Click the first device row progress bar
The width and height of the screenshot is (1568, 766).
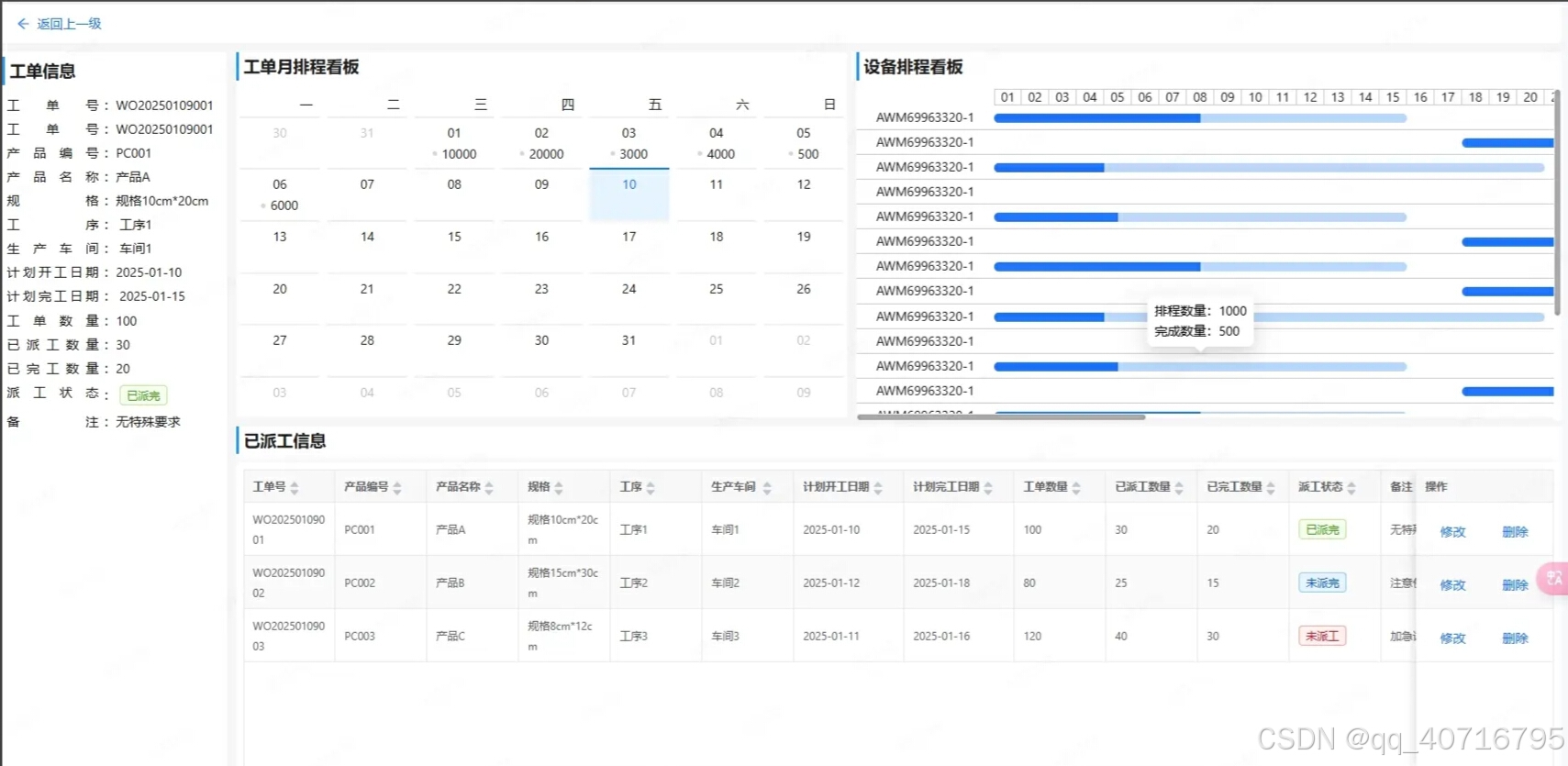tap(1200, 118)
